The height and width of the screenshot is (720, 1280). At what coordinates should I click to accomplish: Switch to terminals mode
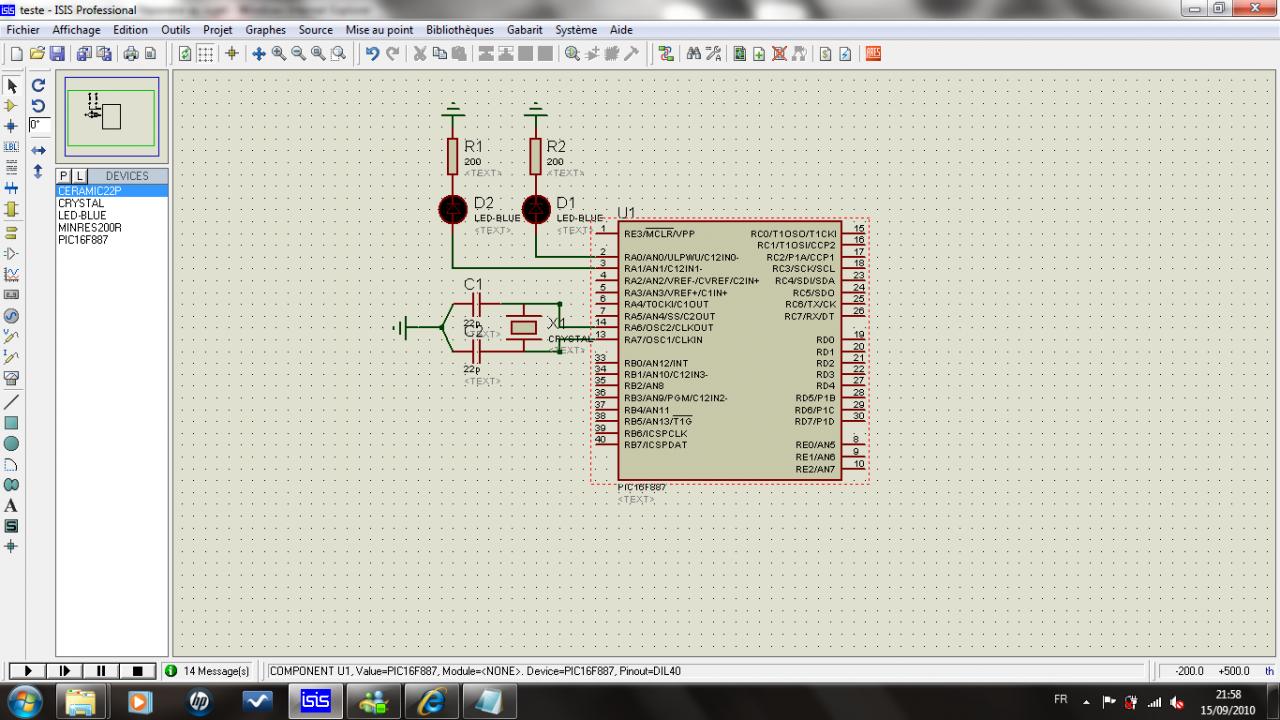(x=12, y=232)
